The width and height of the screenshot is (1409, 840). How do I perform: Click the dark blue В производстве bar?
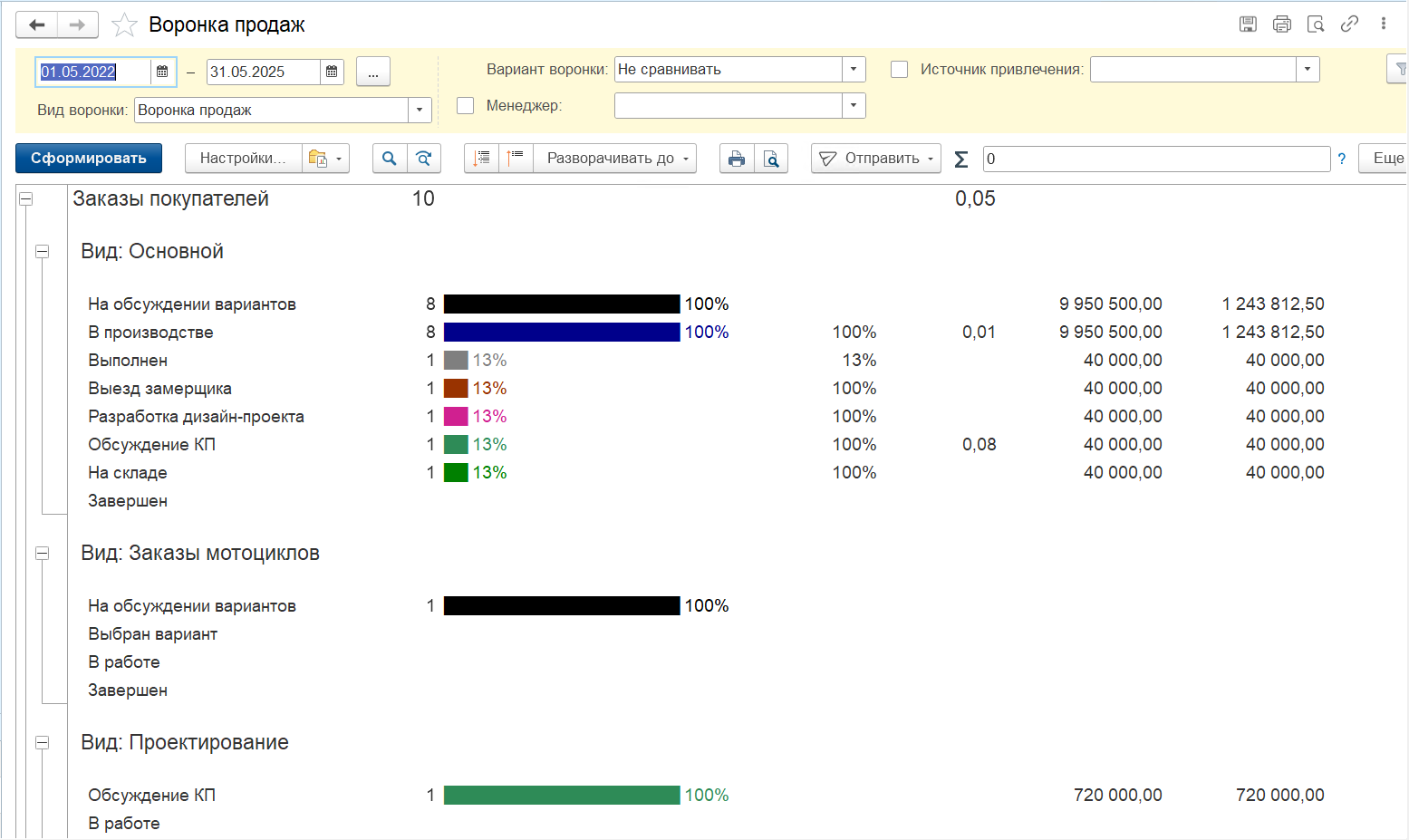562,333
